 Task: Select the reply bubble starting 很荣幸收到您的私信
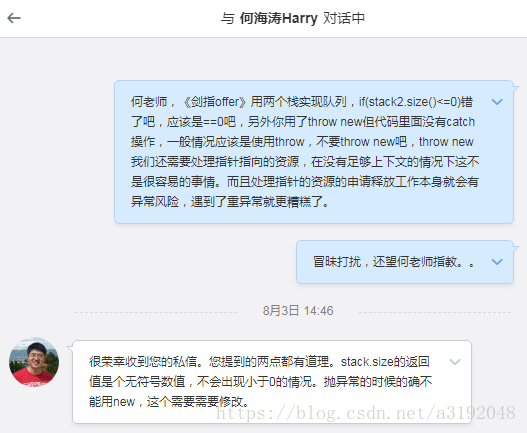click(272, 382)
